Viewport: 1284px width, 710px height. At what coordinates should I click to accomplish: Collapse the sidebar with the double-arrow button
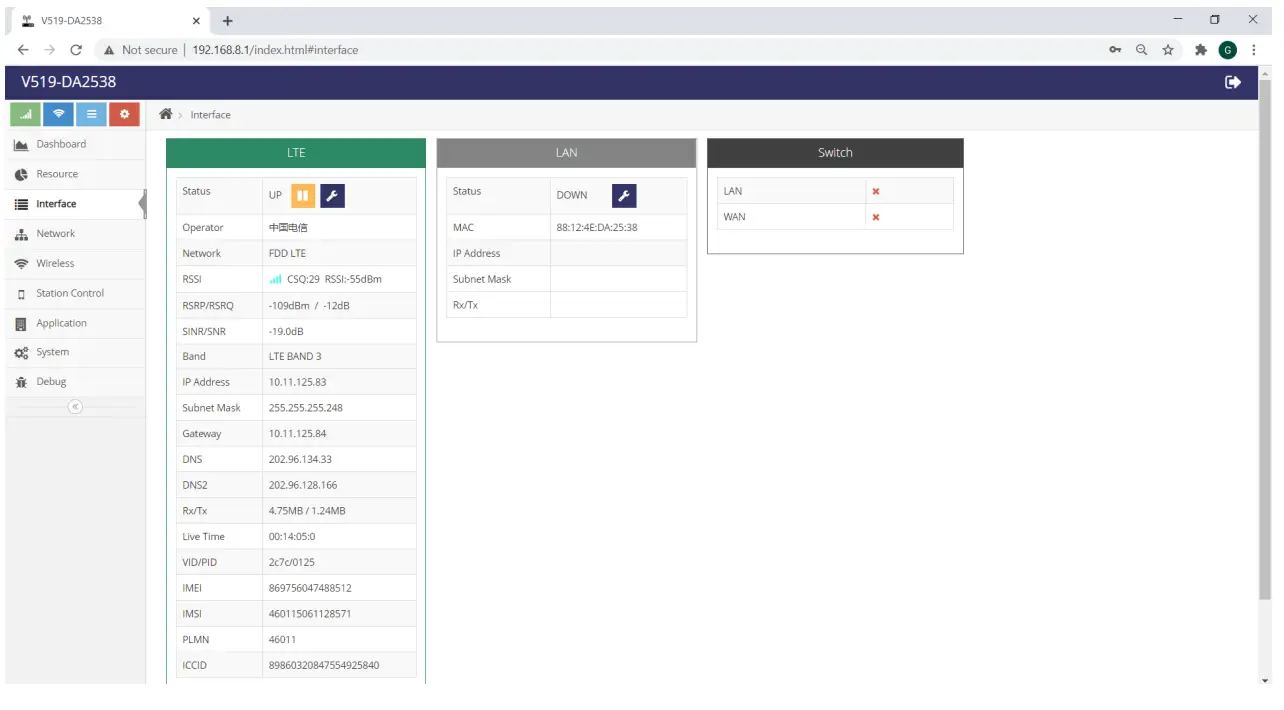coord(75,406)
